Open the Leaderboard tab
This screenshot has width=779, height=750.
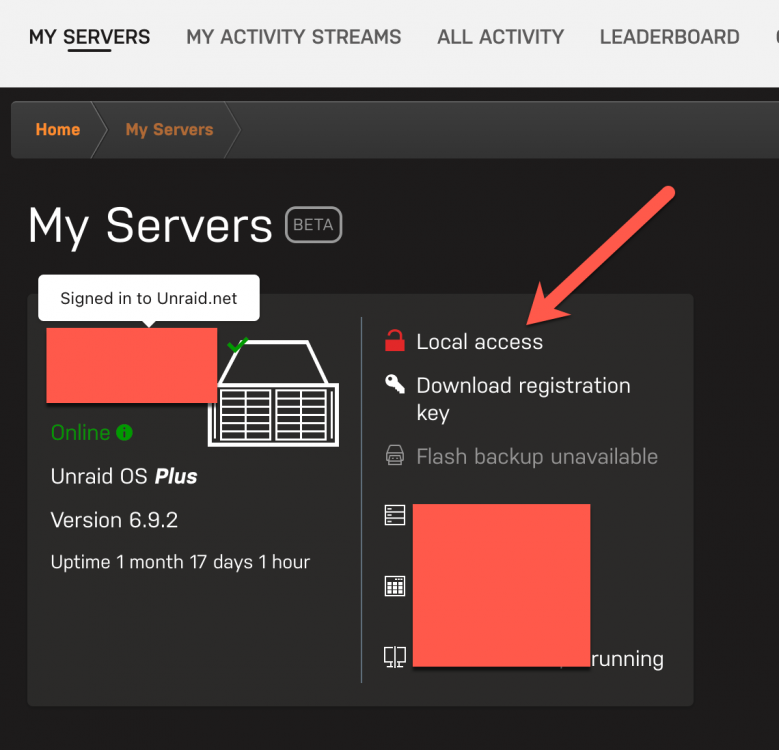[669, 37]
